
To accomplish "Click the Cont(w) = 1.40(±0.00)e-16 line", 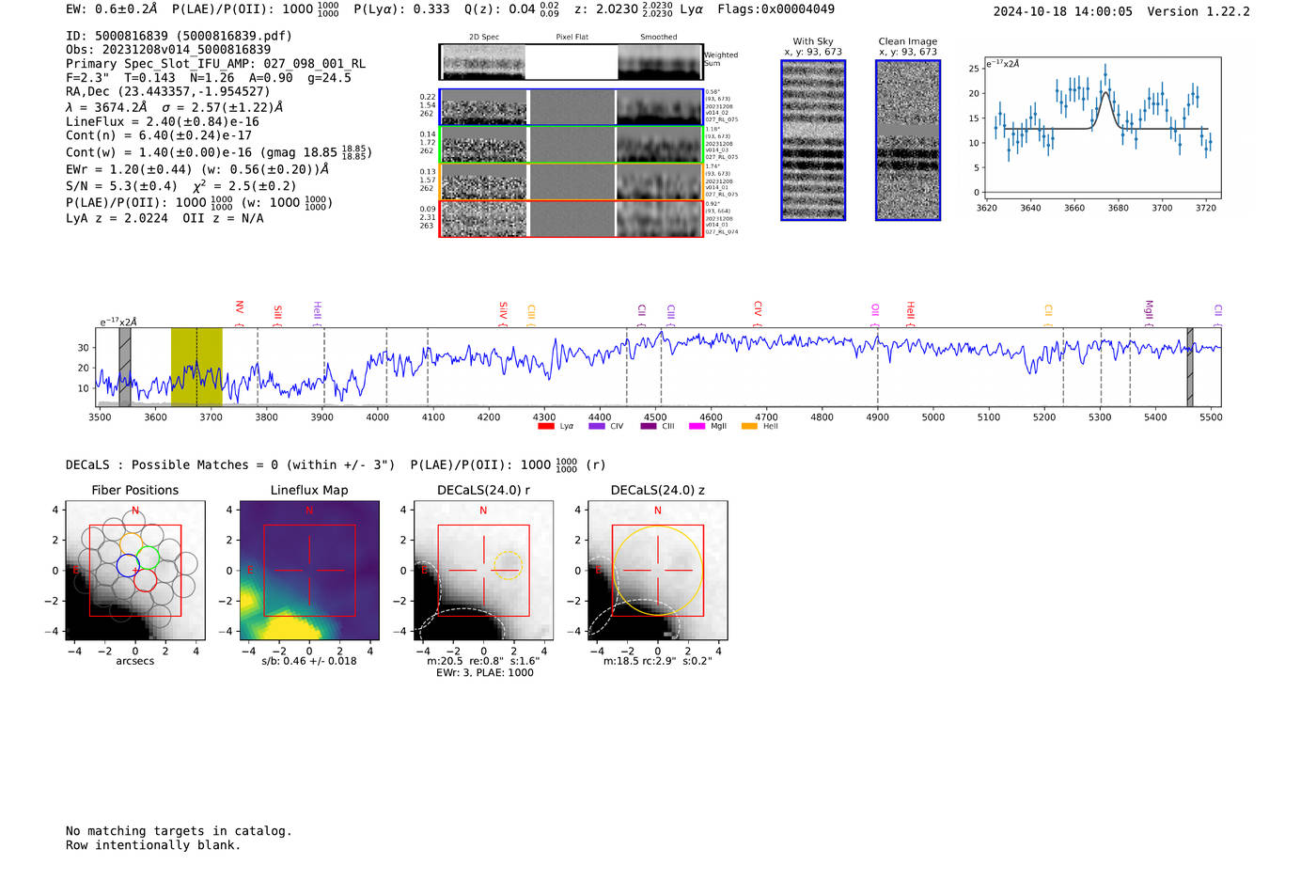I will 219,152.
